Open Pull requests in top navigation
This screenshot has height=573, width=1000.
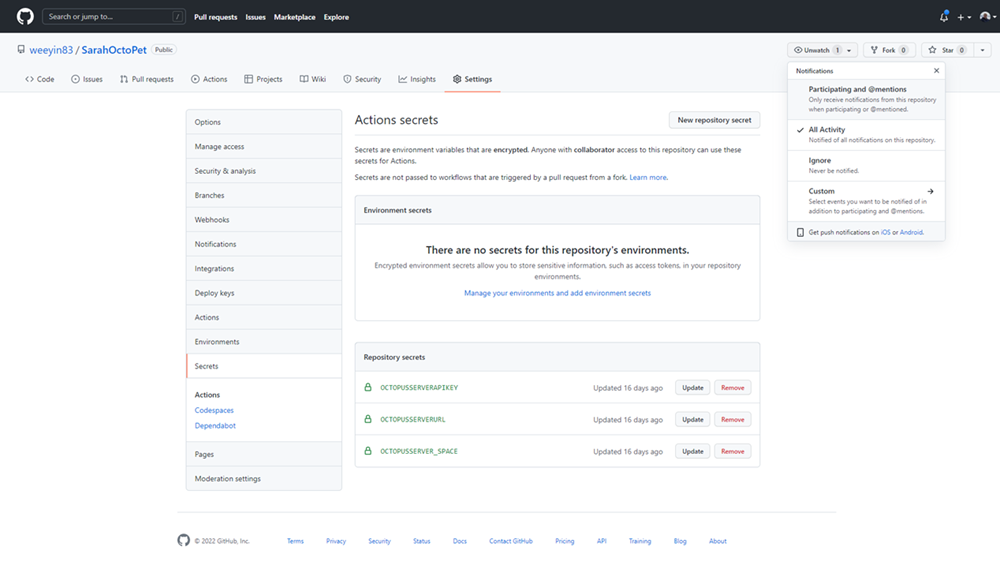pos(216,17)
